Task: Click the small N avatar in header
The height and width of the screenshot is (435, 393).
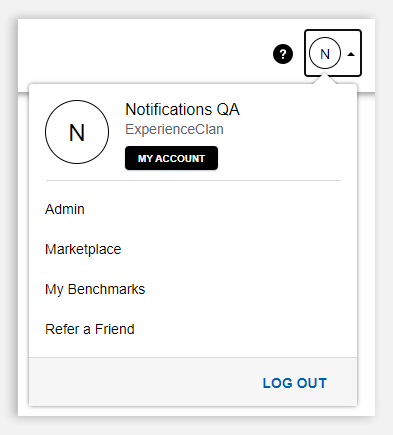Action: 325,53
